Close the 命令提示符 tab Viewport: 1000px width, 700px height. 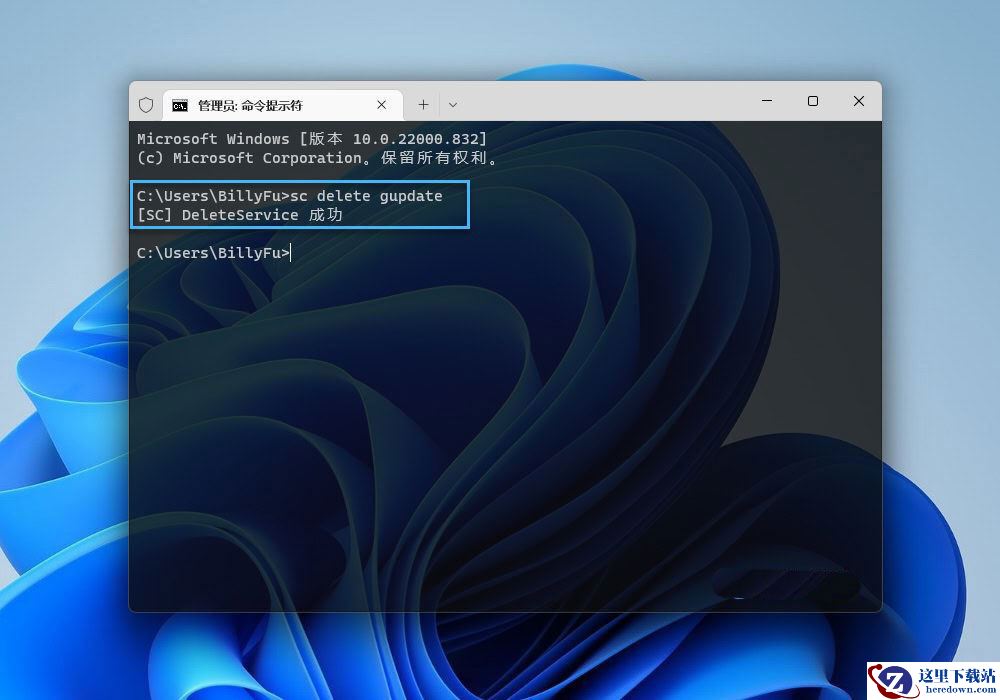pyautogui.click(x=381, y=105)
